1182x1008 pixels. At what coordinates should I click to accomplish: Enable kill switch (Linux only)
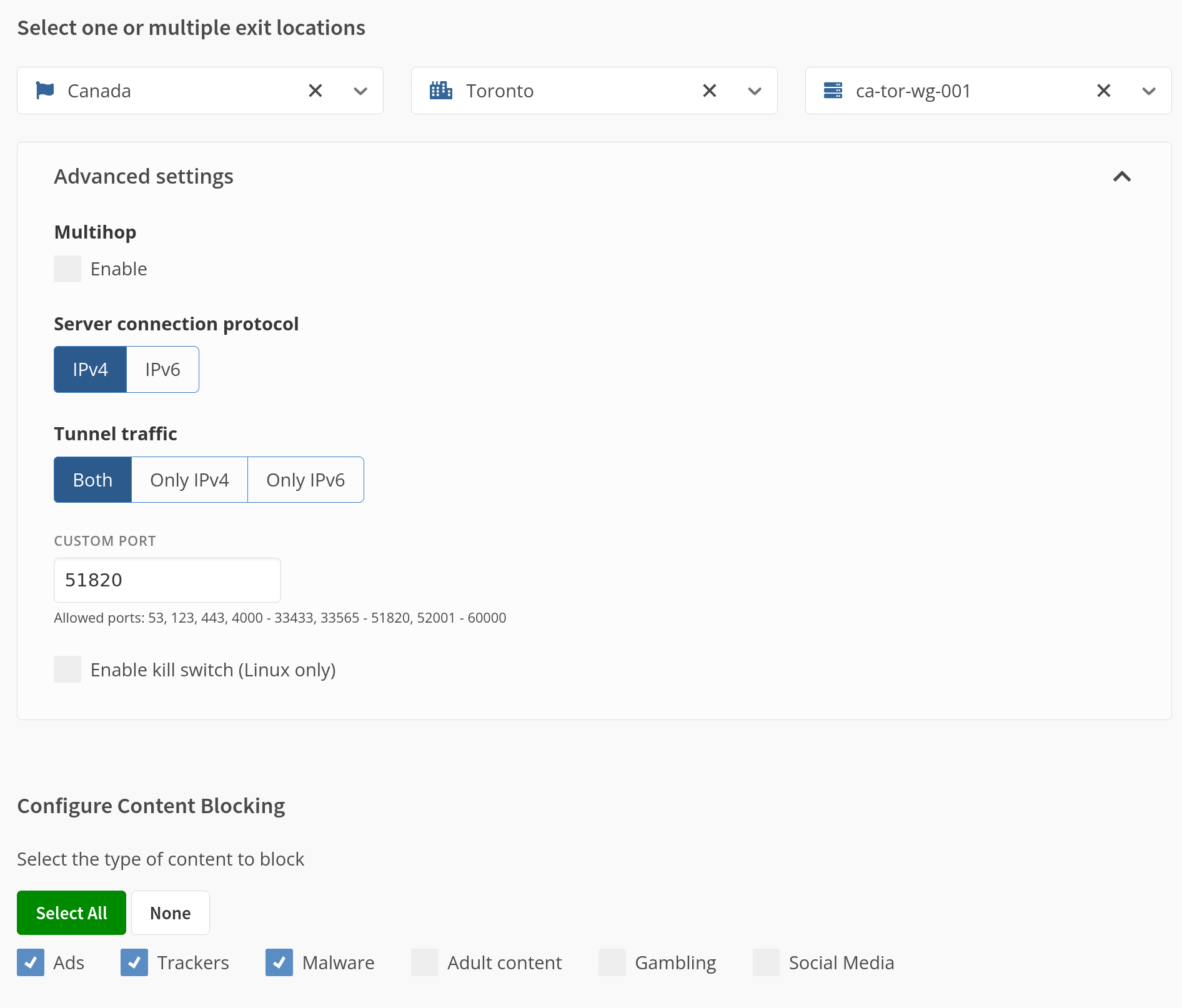coord(67,669)
